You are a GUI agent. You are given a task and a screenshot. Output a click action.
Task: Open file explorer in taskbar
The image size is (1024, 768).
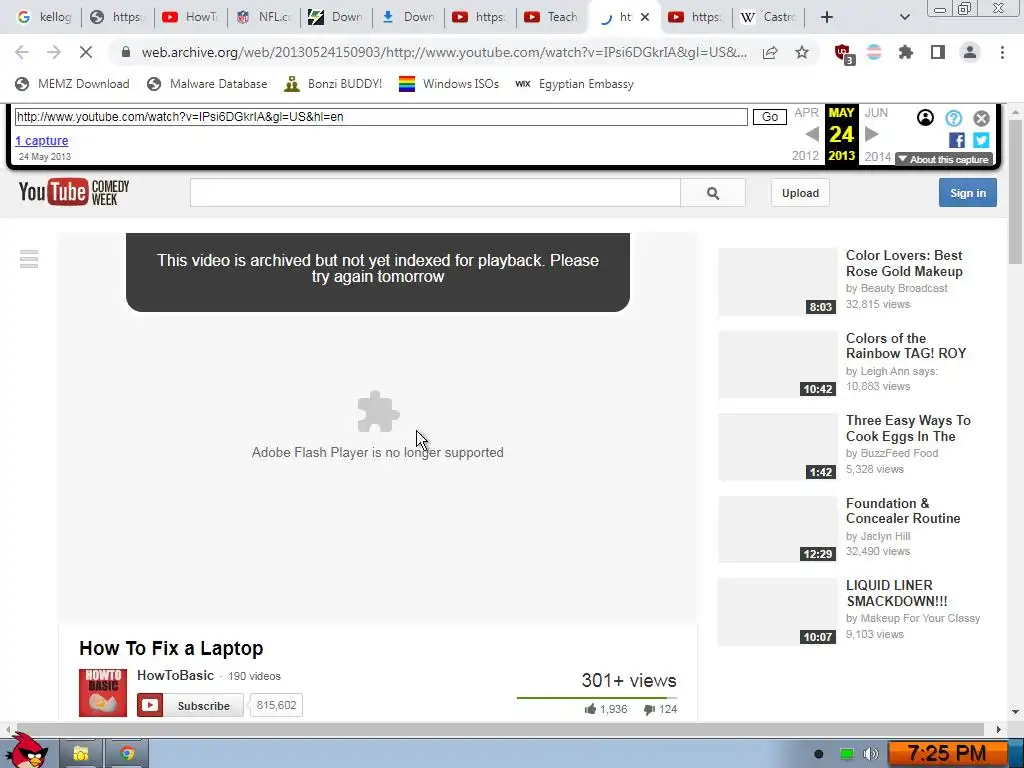click(81, 754)
